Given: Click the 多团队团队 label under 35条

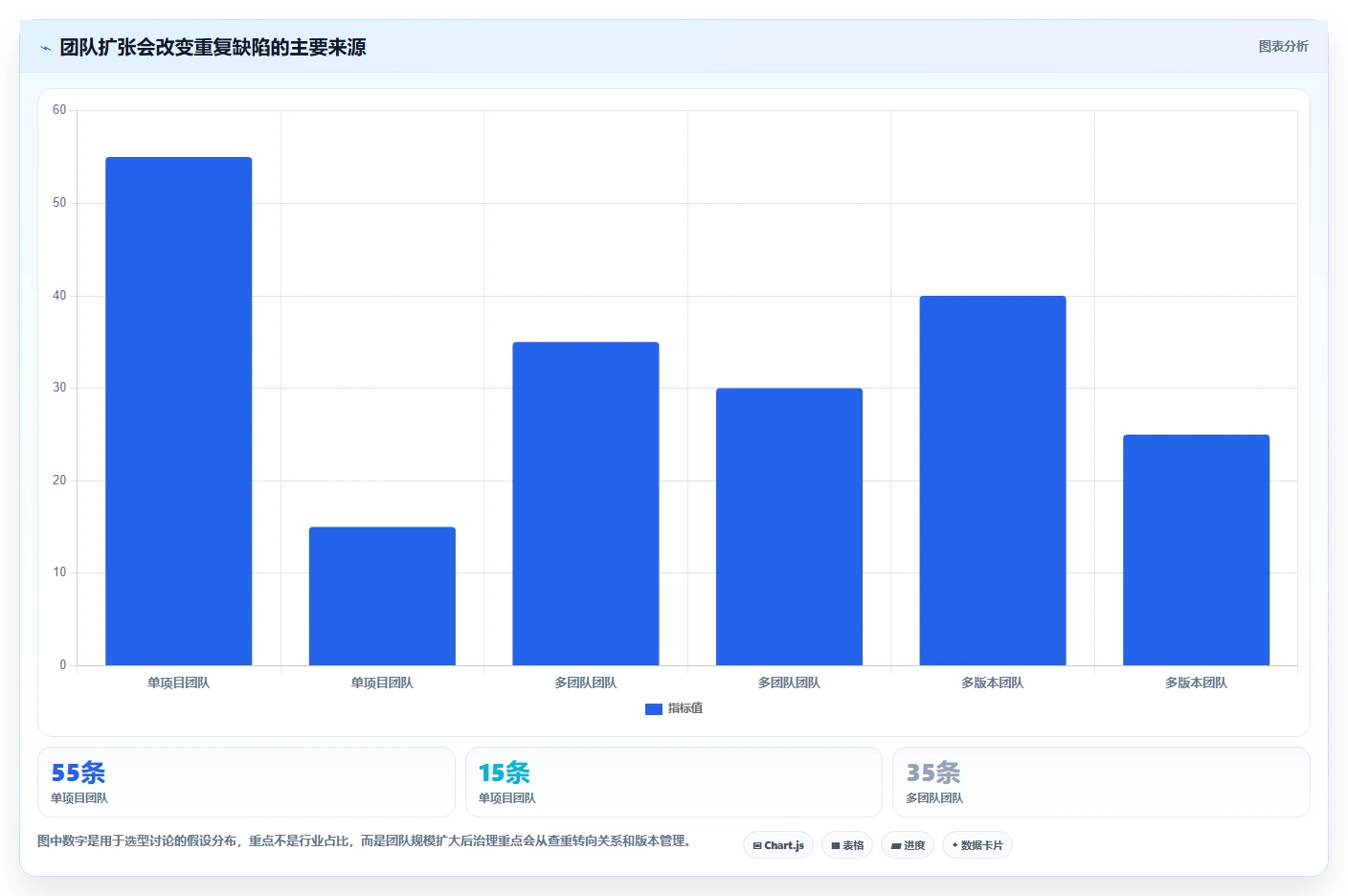Looking at the screenshot, I should tap(934, 798).
